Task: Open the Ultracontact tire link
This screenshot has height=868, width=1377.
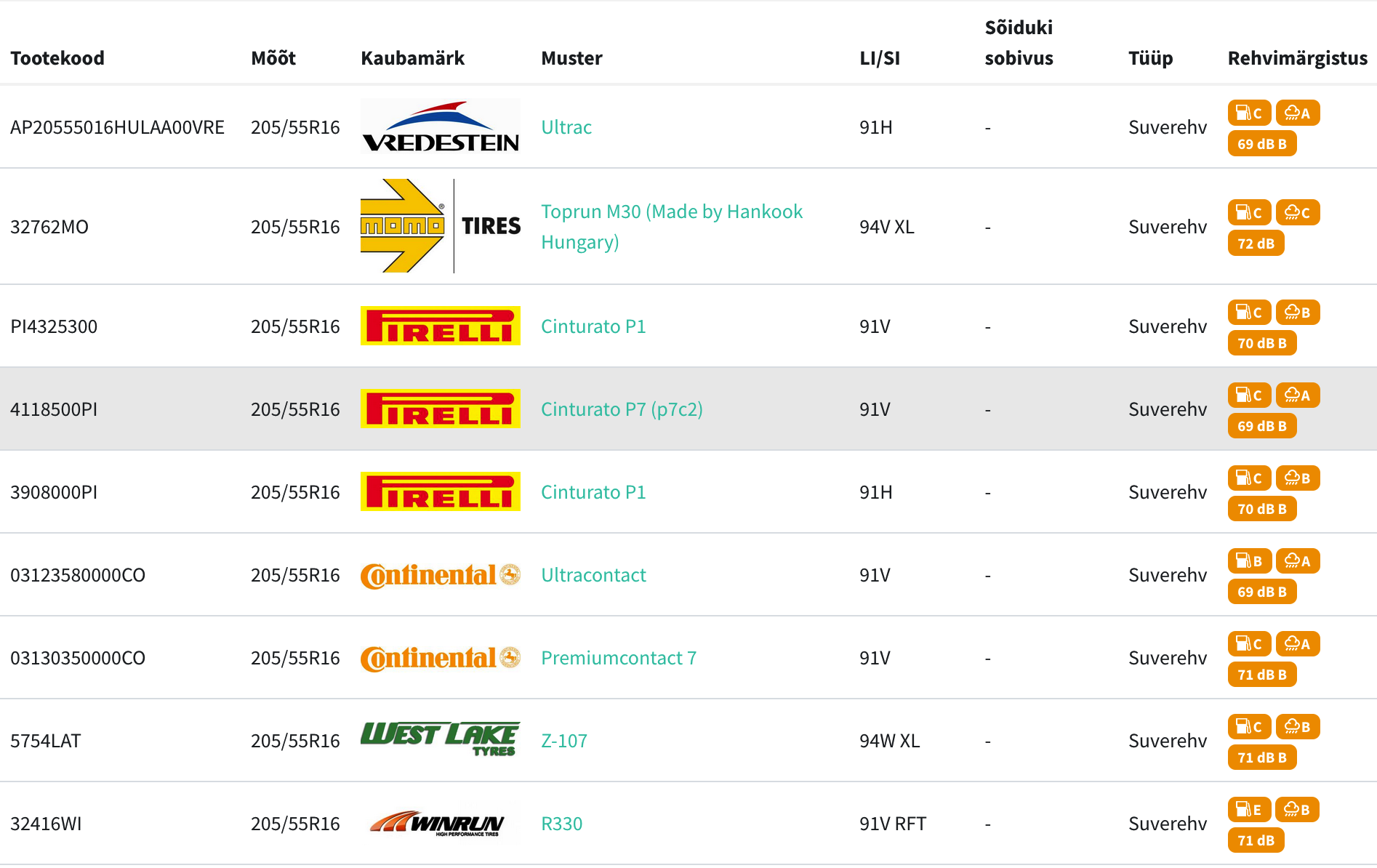Action: click(593, 575)
